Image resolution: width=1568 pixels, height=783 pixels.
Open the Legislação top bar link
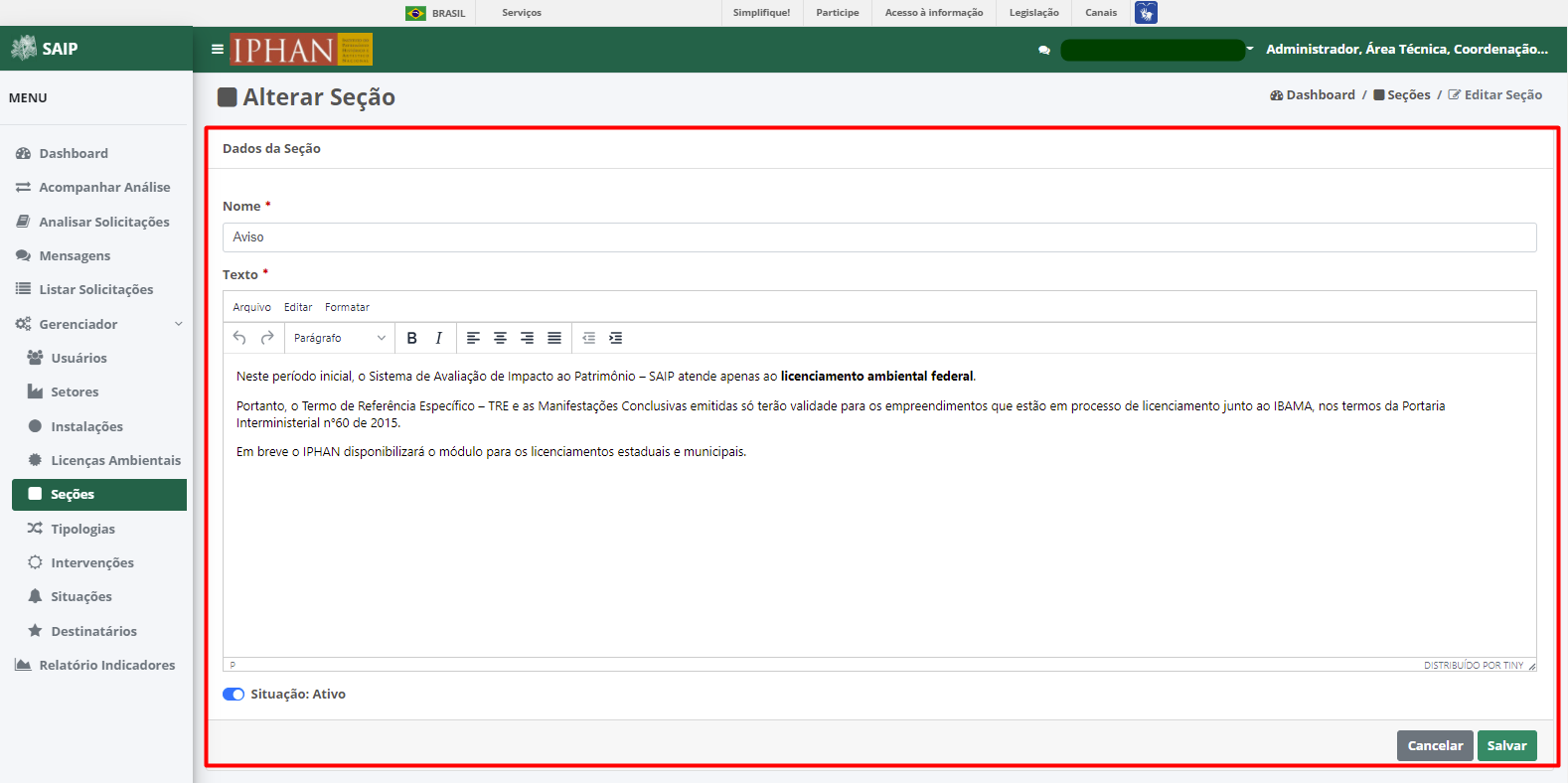pos(1034,13)
